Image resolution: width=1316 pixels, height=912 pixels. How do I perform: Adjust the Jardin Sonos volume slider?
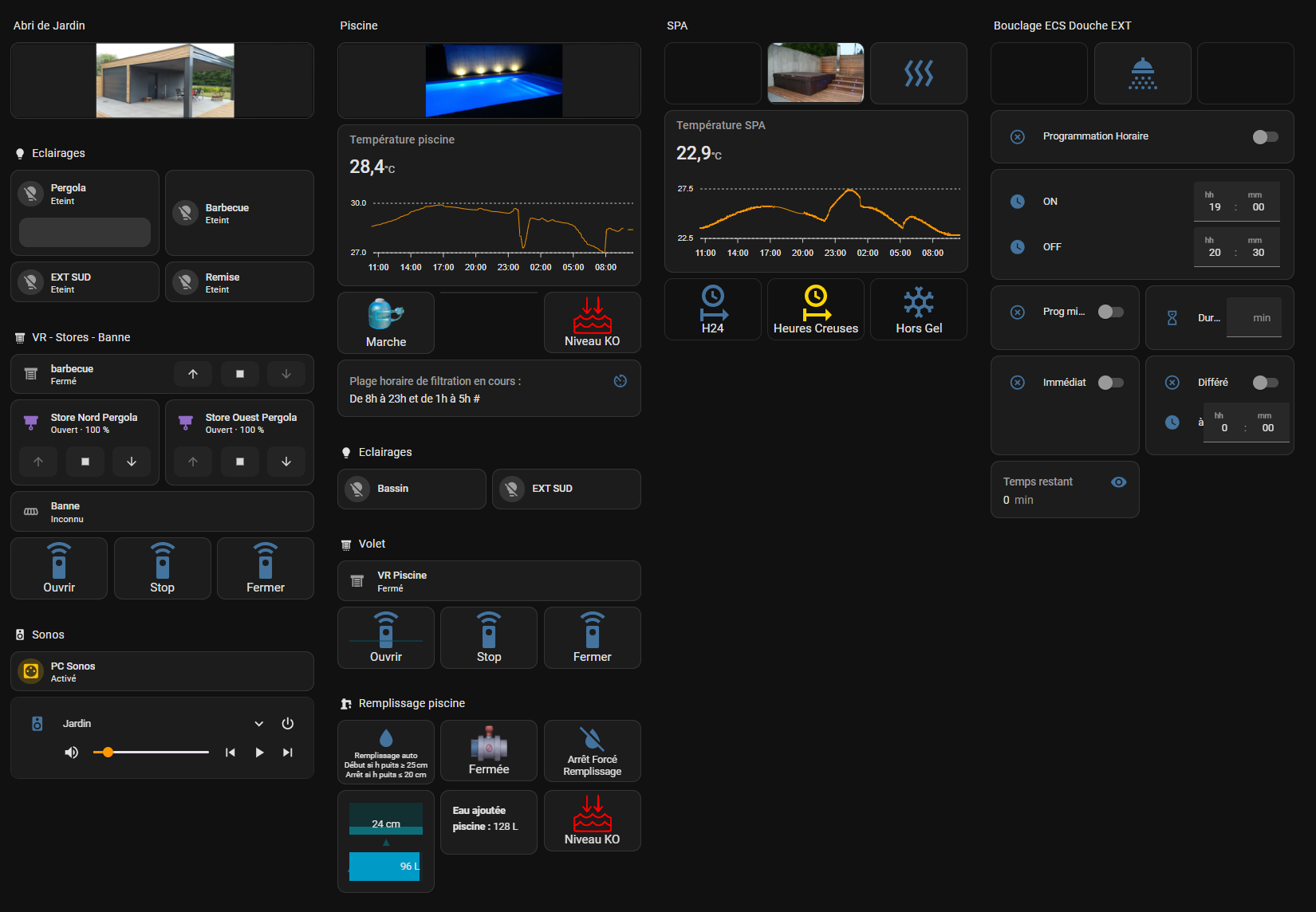(x=151, y=753)
